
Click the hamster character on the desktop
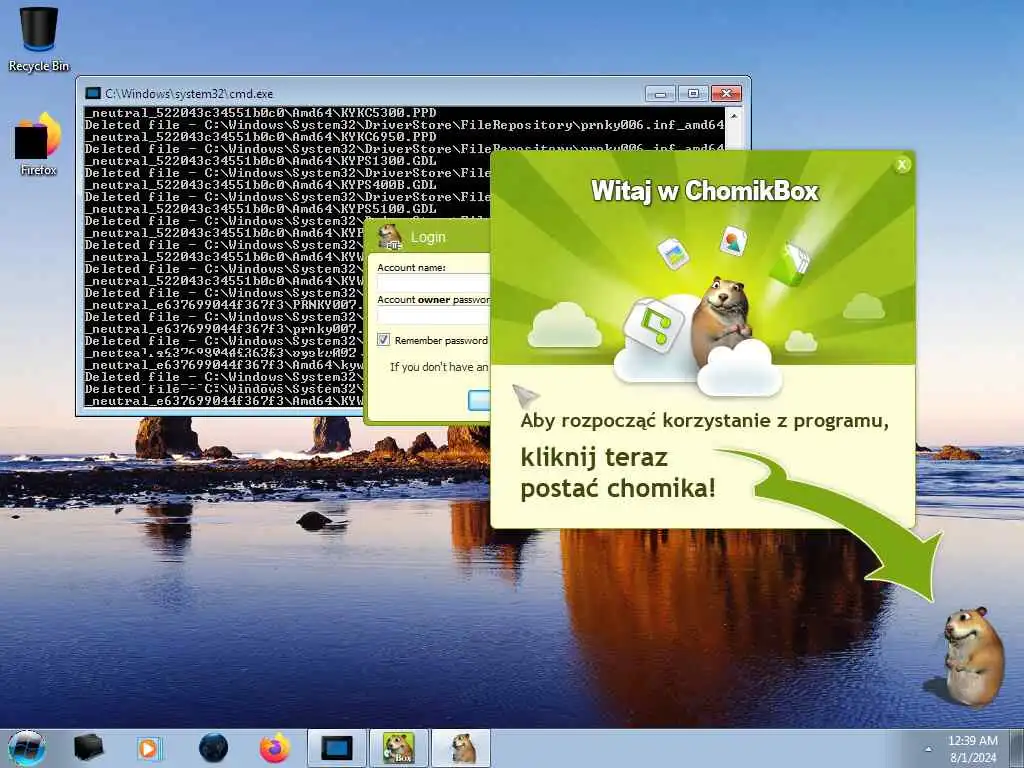971,656
